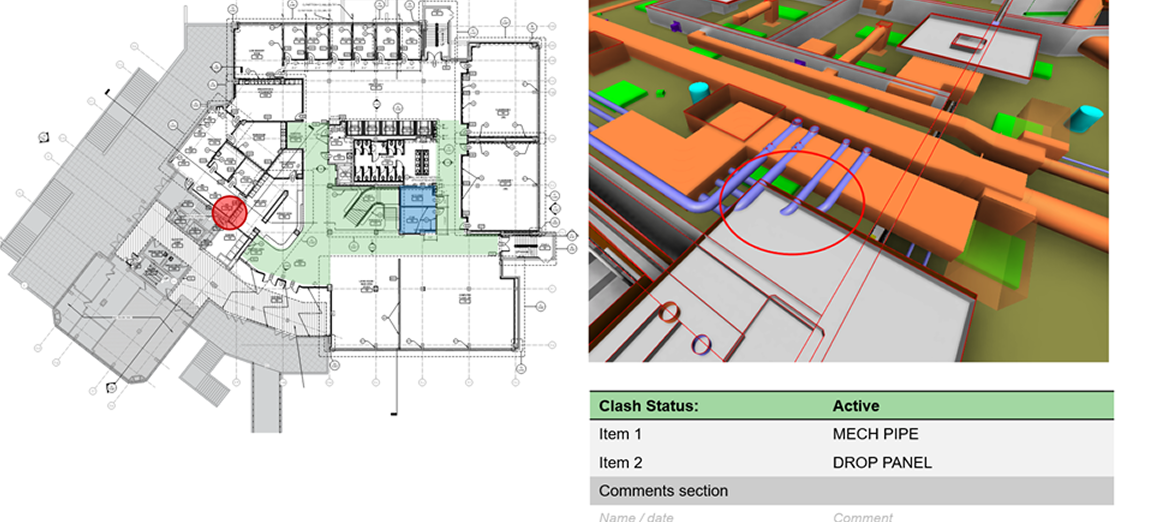Click the Name / date column field
The height and width of the screenshot is (522, 1154).
(x=637, y=516)
